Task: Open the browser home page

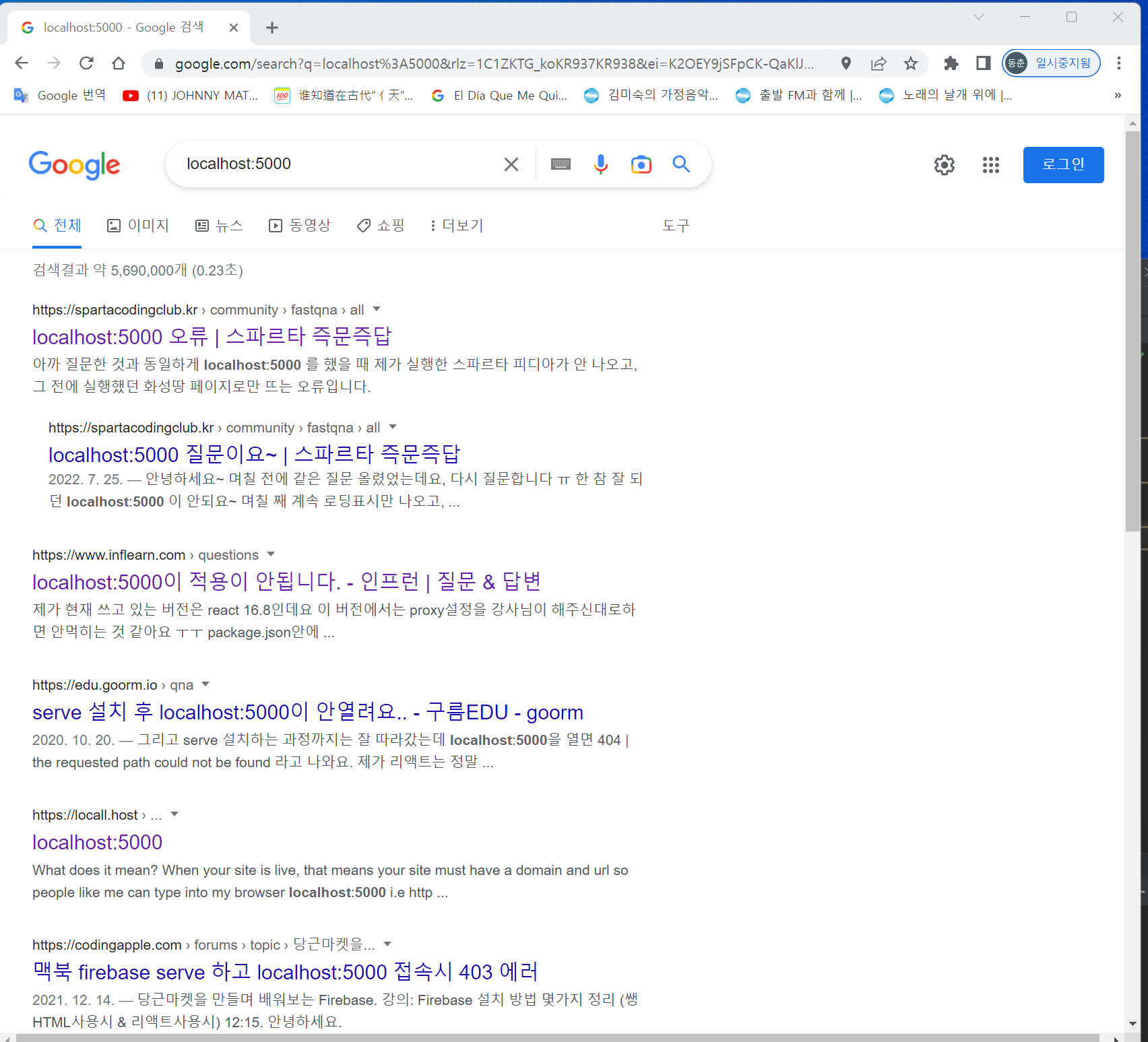Action: point(119,63)
